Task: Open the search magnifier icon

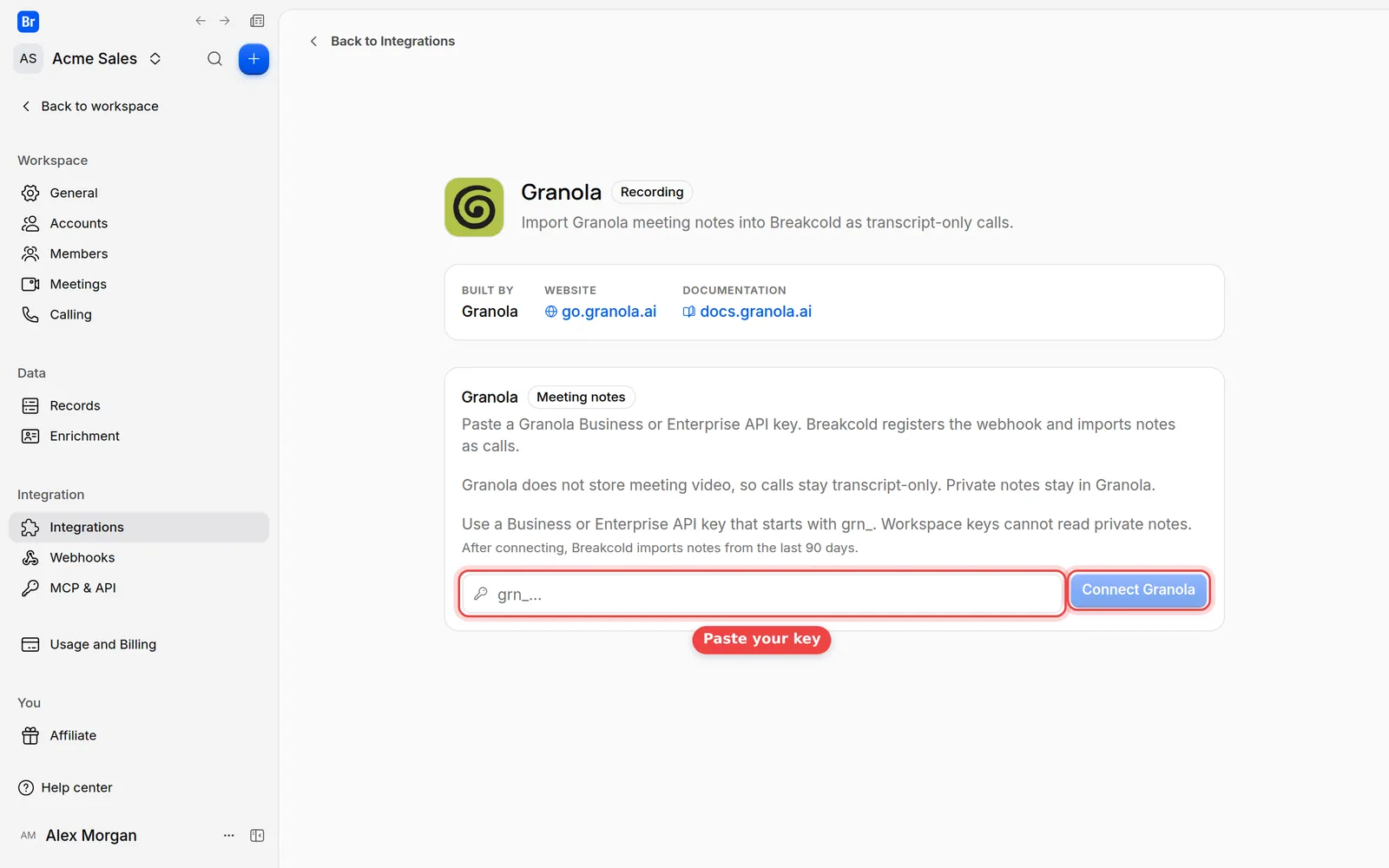Action: pyautogui.click(x=214, y=59)
